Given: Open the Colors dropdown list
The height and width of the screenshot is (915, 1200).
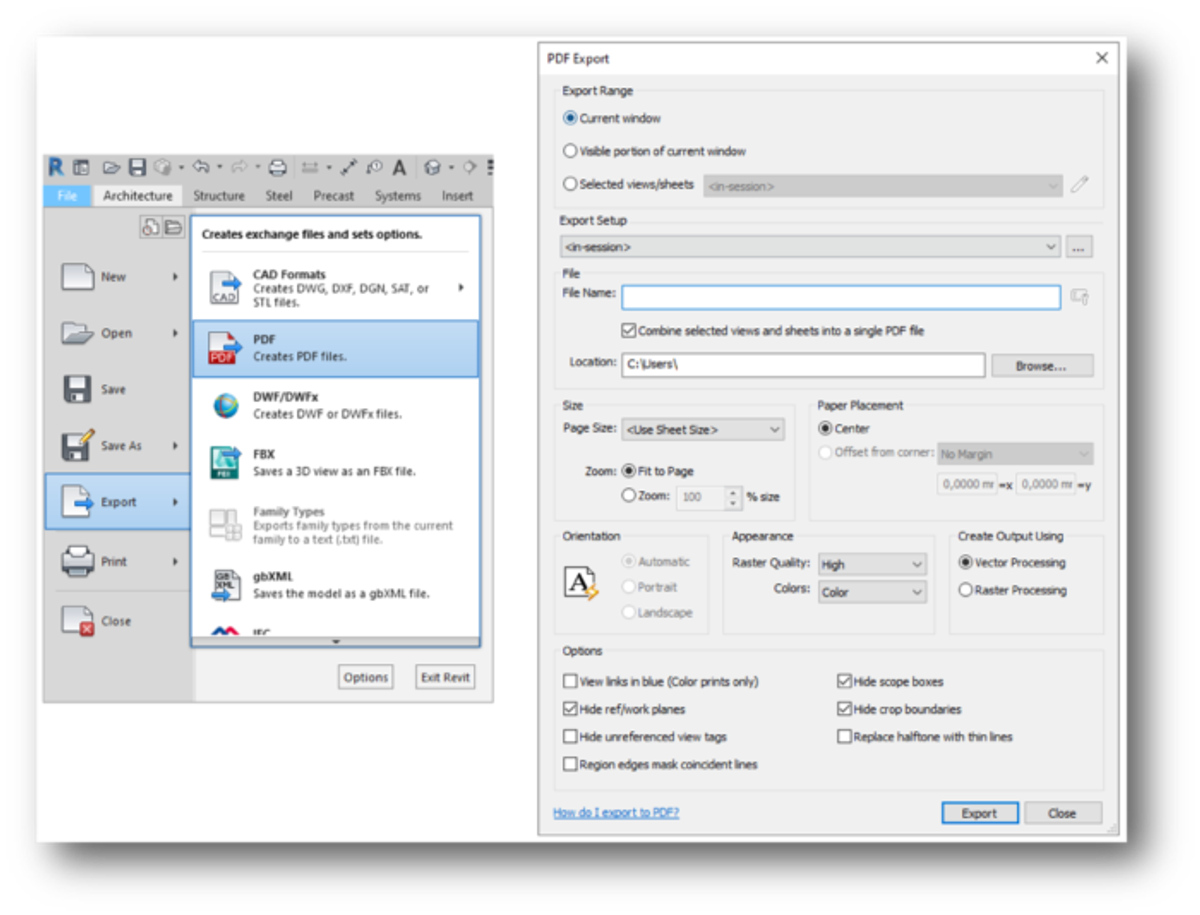Looking at the screenshot, I should (871, 593).
